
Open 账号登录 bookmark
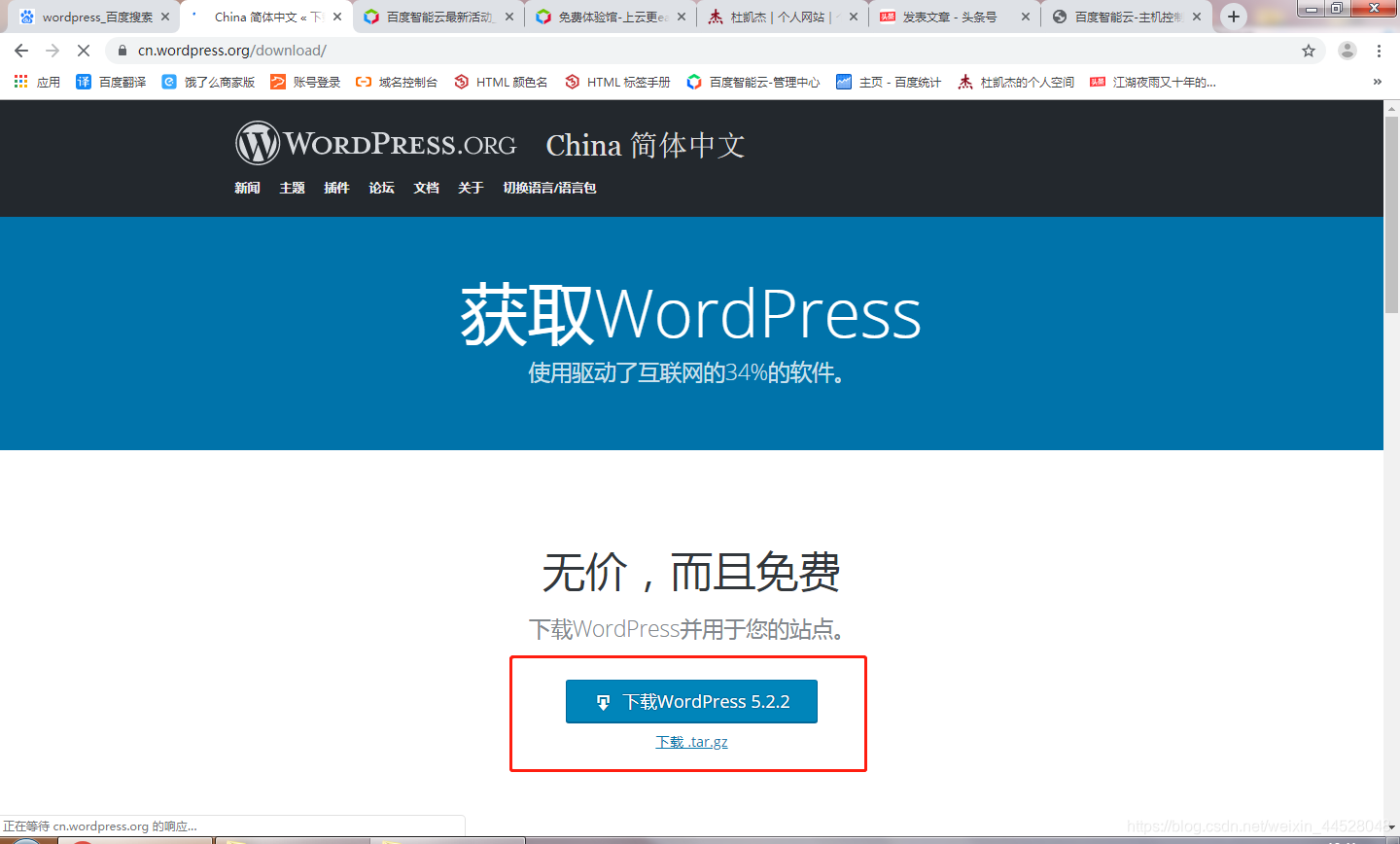pyautogui.click(x=305, y=82)
